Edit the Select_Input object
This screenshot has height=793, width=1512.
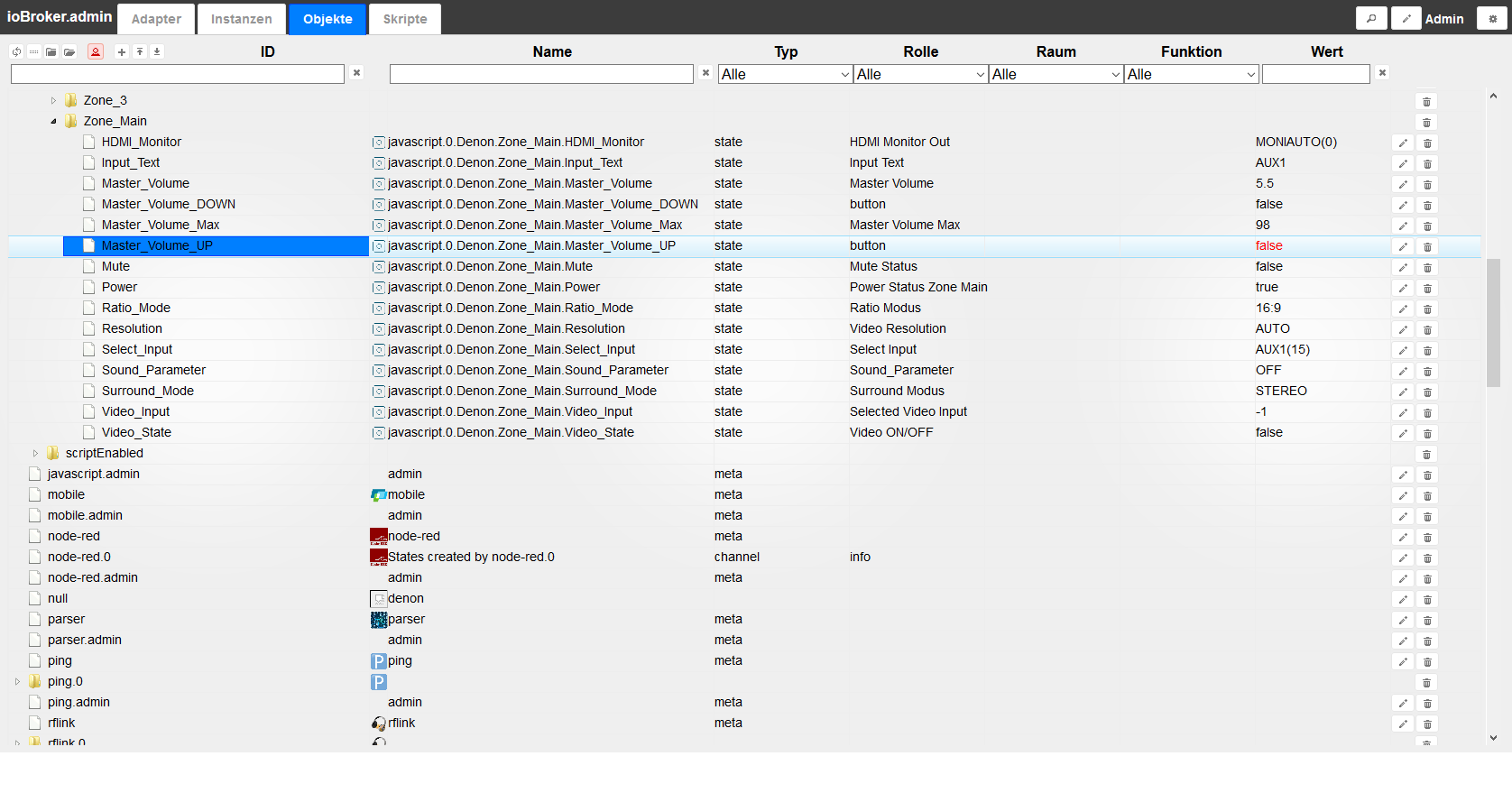[x=1403, y=350]
